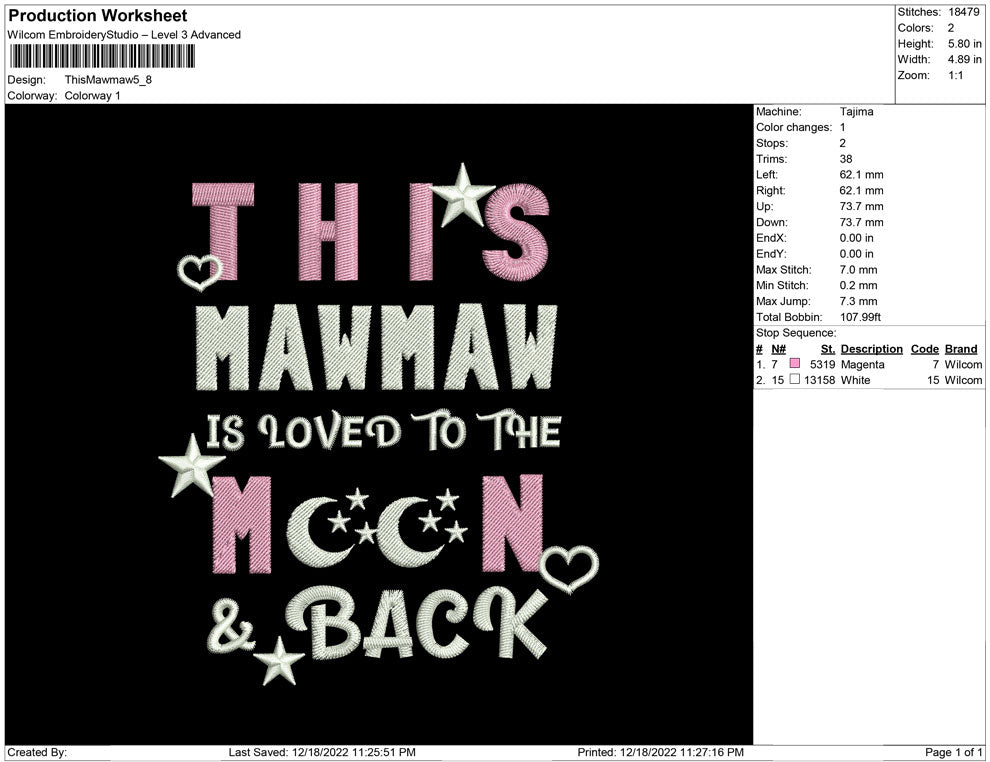This screenshot has height=762, width=990.
Task: Click the Colors value 2
Action: pos(951,28)
